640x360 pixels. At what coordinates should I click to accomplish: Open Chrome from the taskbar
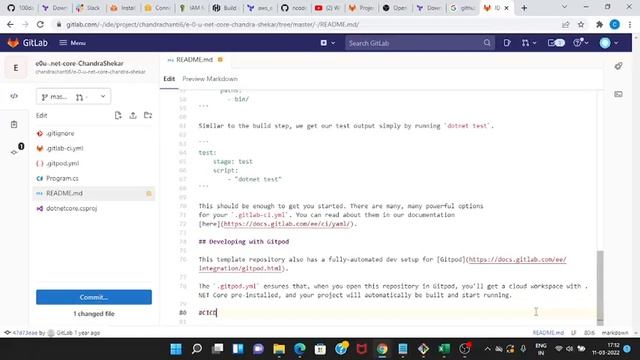coord(382,349)
